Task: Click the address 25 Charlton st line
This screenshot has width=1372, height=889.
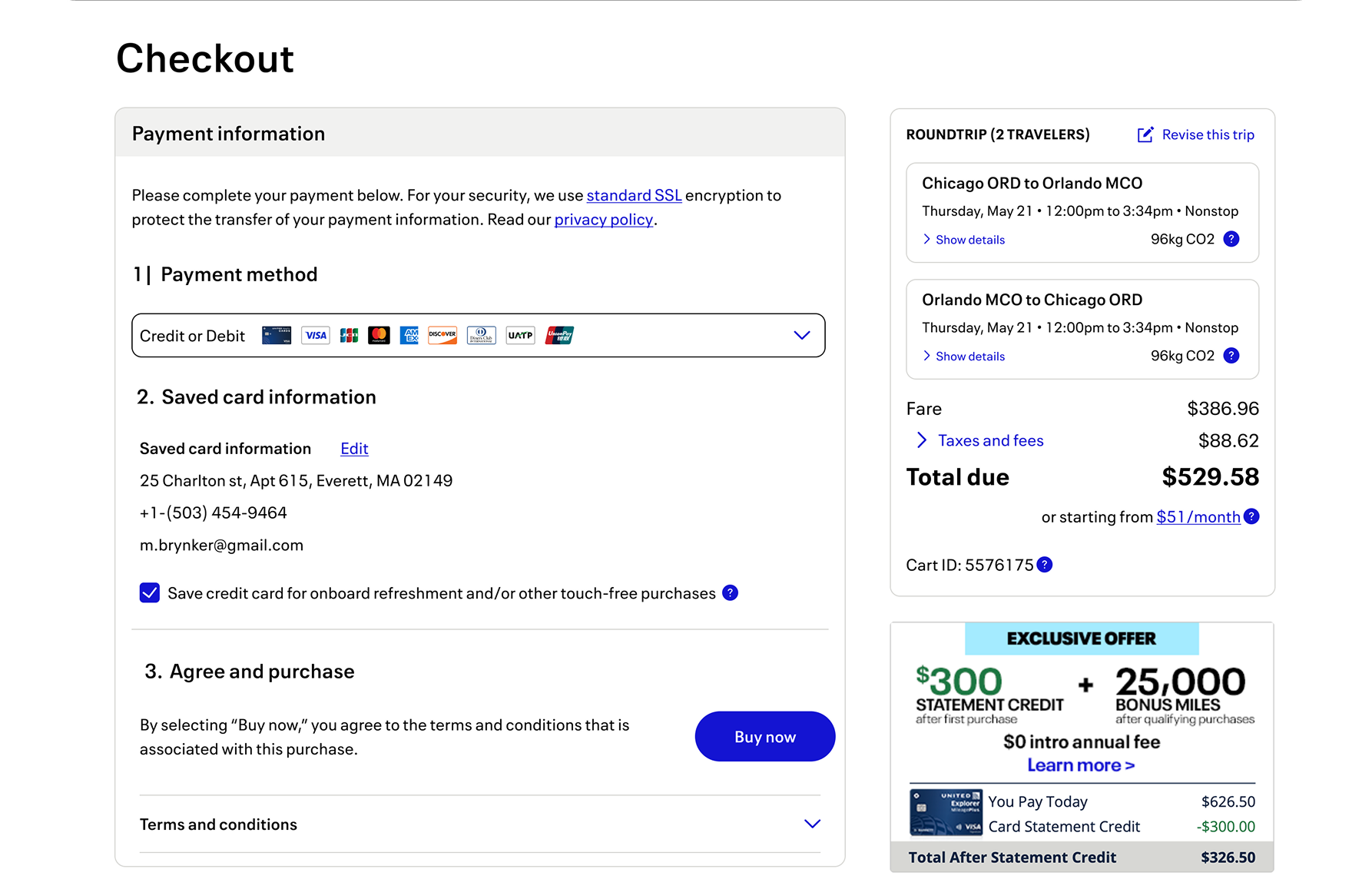Action: pyautogui.click(x=297, y=480)
